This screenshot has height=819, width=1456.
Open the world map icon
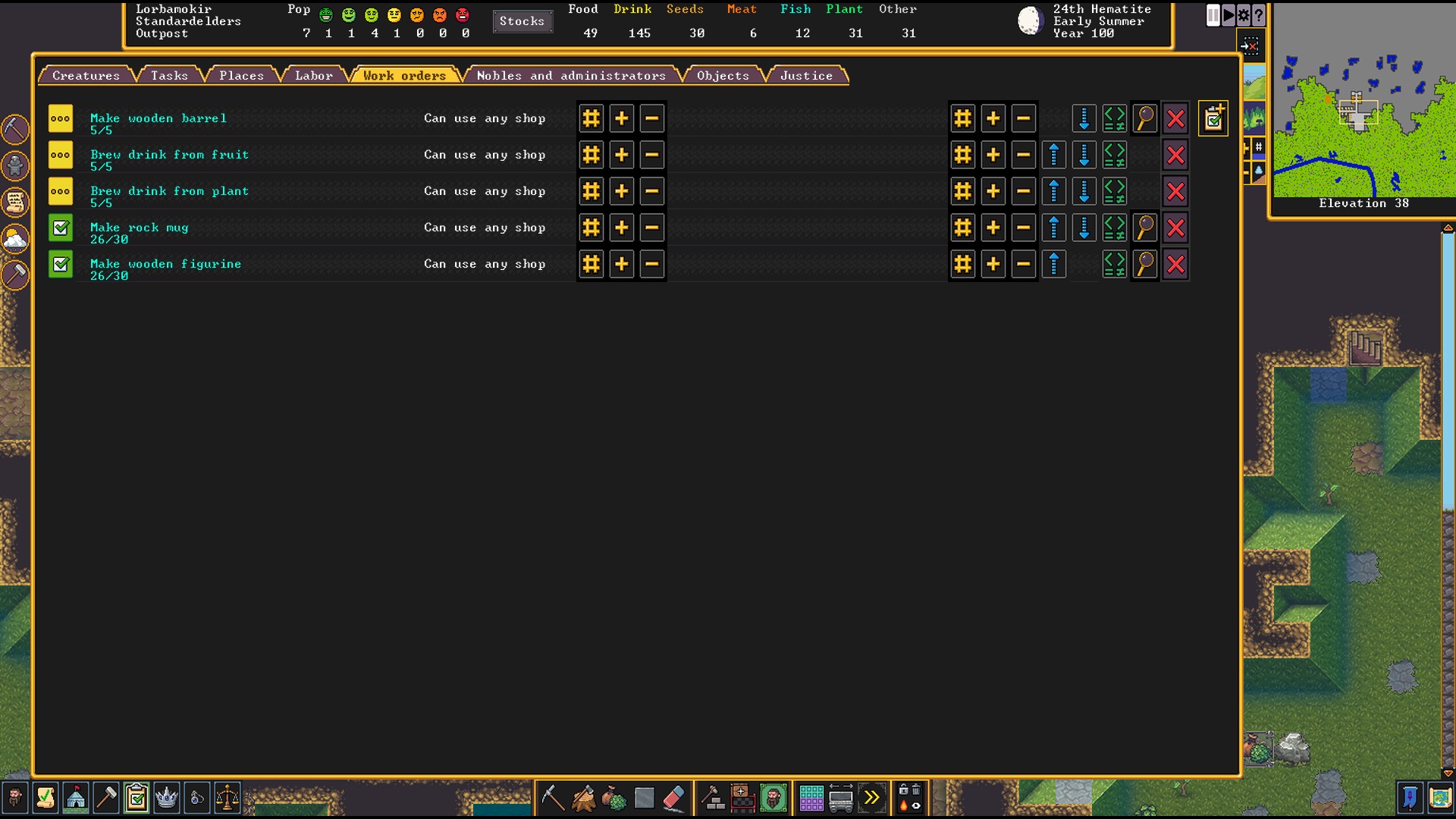click(x=1440, y=798)
